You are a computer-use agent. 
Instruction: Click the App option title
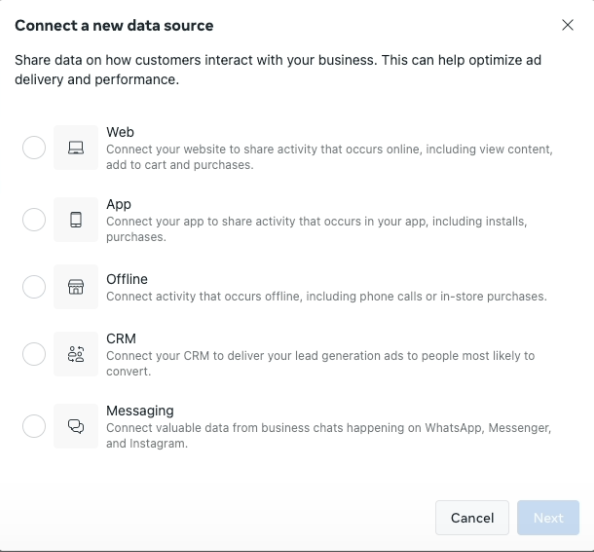(119, 205)
